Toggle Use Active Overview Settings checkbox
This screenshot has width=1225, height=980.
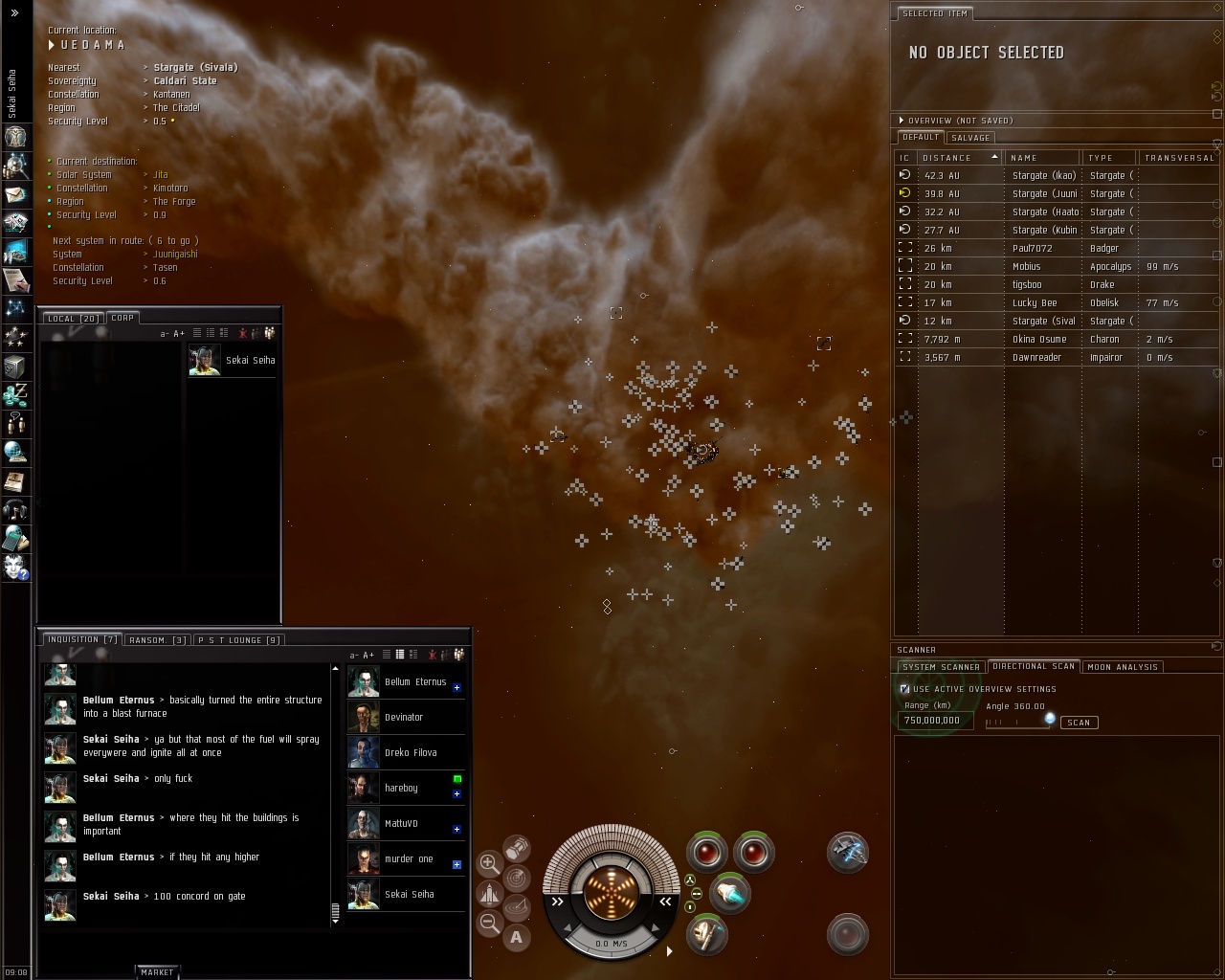pyautogui.click(x=904, y=689)
